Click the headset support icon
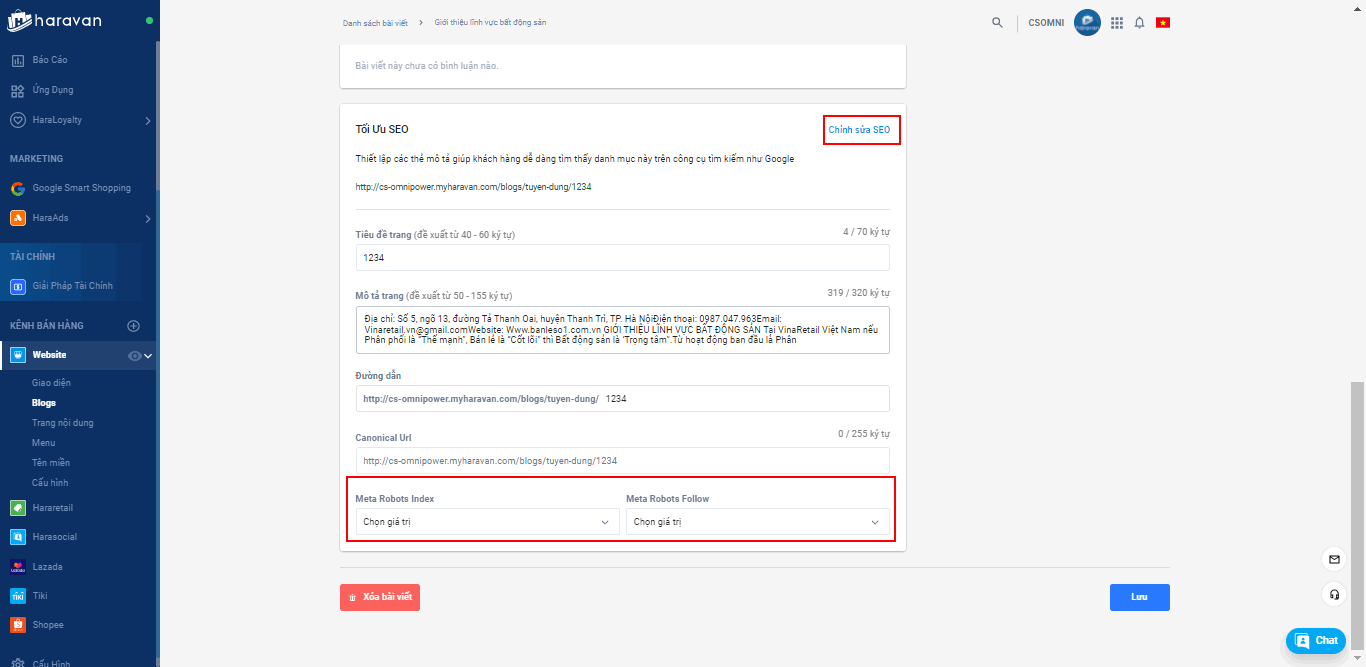The width and height of the screenshot is (1366, 667). (1334, 594)
